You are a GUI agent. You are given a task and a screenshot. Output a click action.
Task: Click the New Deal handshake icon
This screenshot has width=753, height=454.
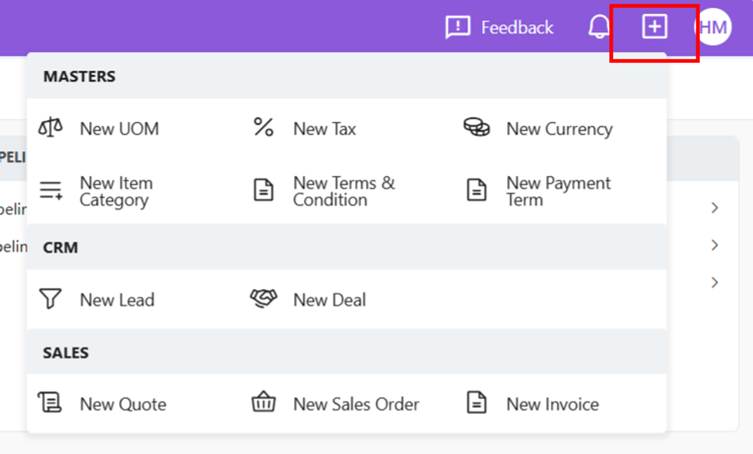(x=263, y=299)
